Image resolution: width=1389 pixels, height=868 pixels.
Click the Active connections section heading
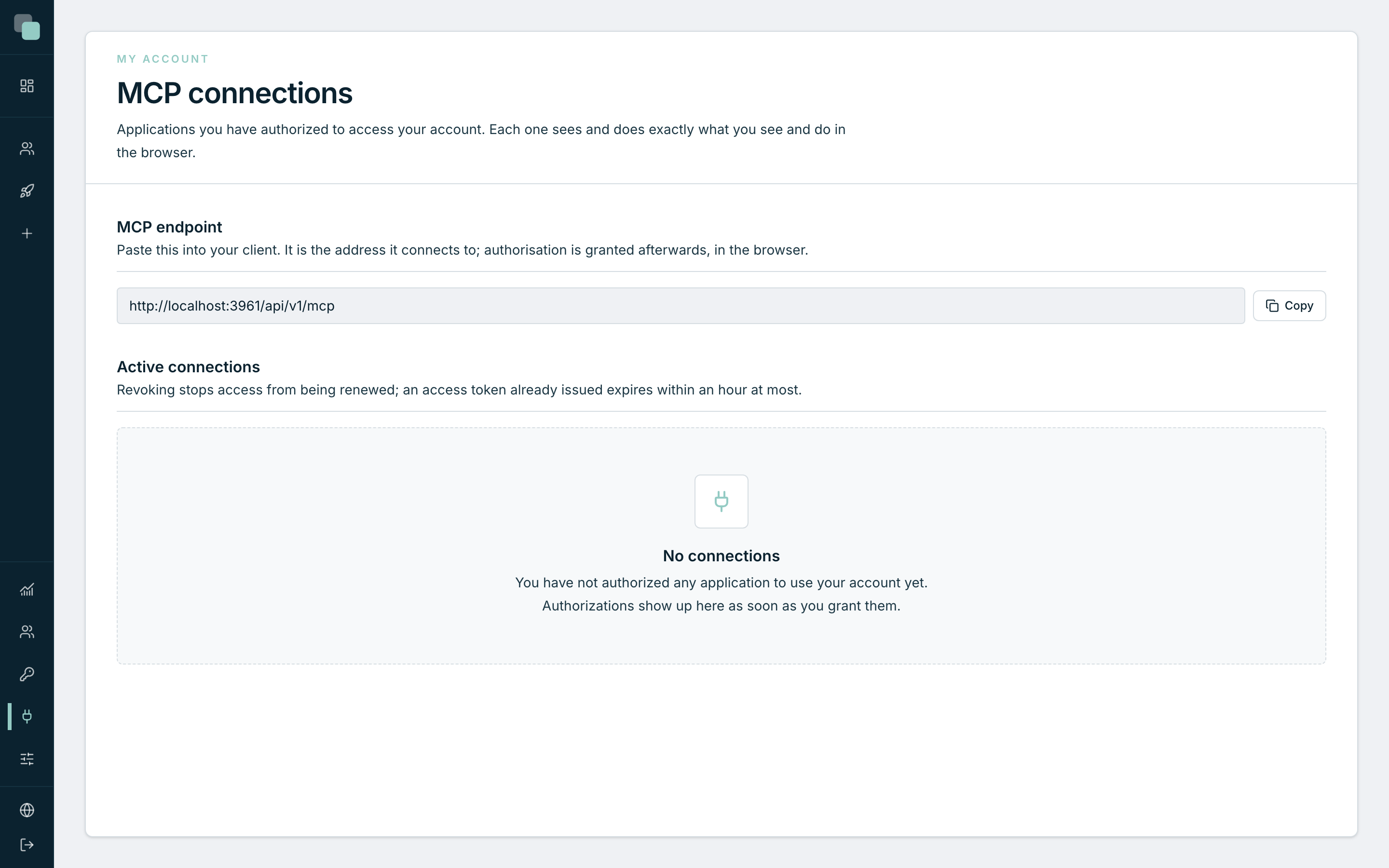(188, 367)
